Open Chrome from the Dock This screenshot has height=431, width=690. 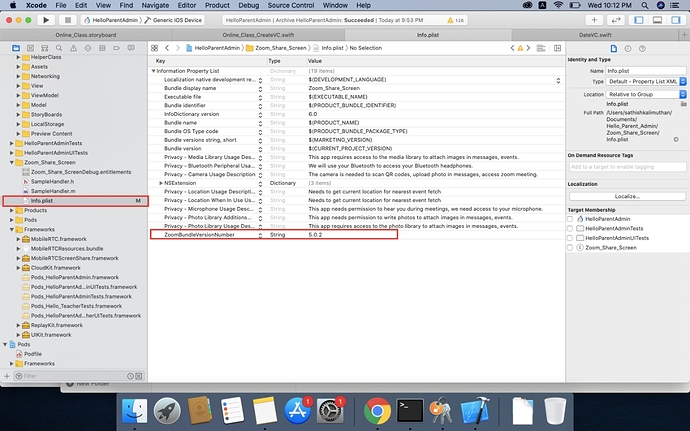[x=377, y=410]
